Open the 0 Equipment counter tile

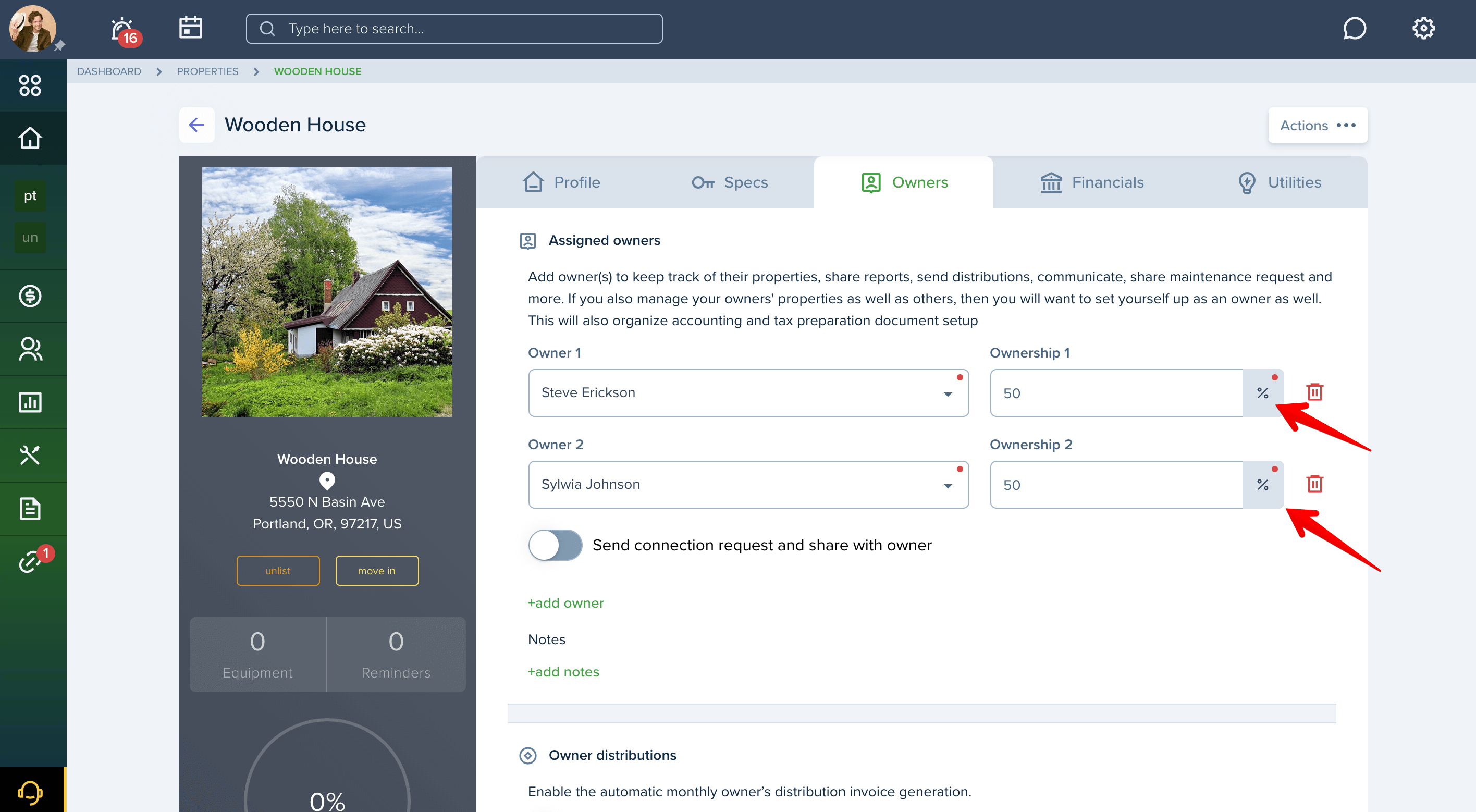coord(257,655)
